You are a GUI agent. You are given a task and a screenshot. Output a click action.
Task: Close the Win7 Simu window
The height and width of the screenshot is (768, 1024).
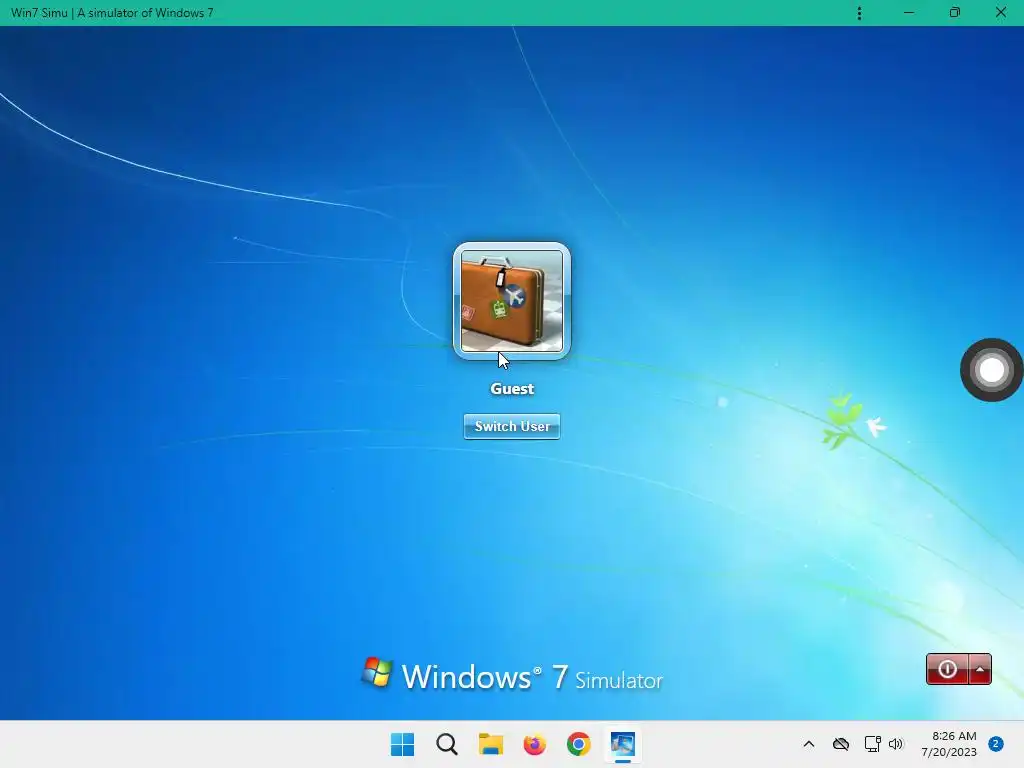pos(1000,13)
